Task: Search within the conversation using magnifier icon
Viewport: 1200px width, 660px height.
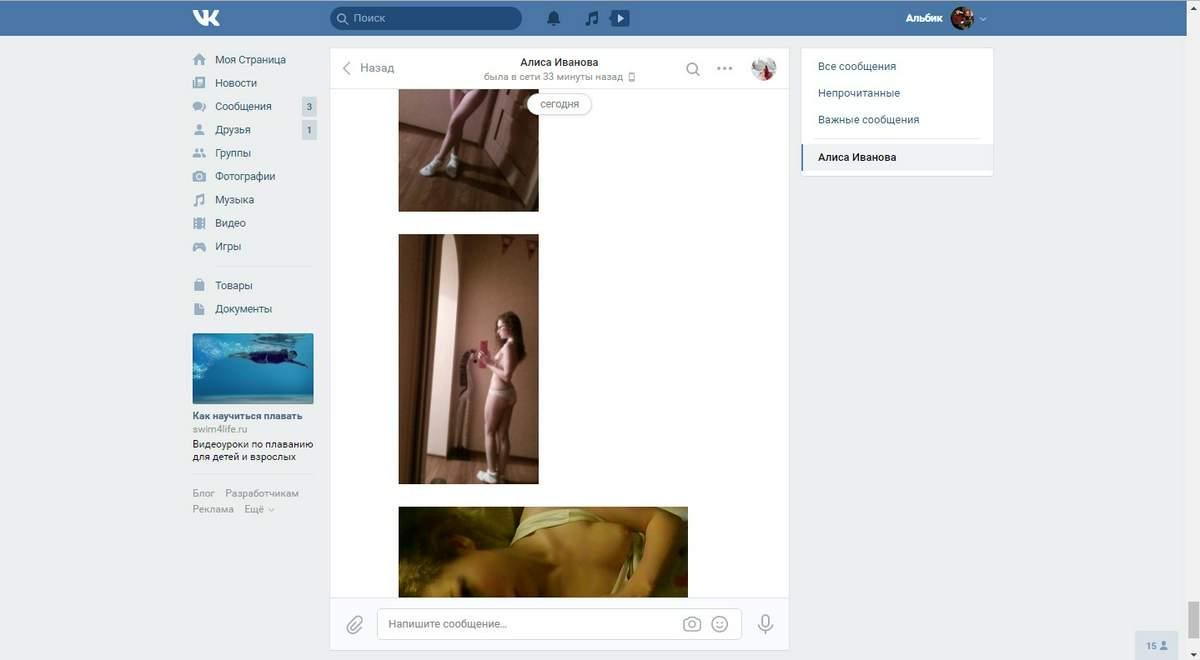Action: (x=693, y=69)
